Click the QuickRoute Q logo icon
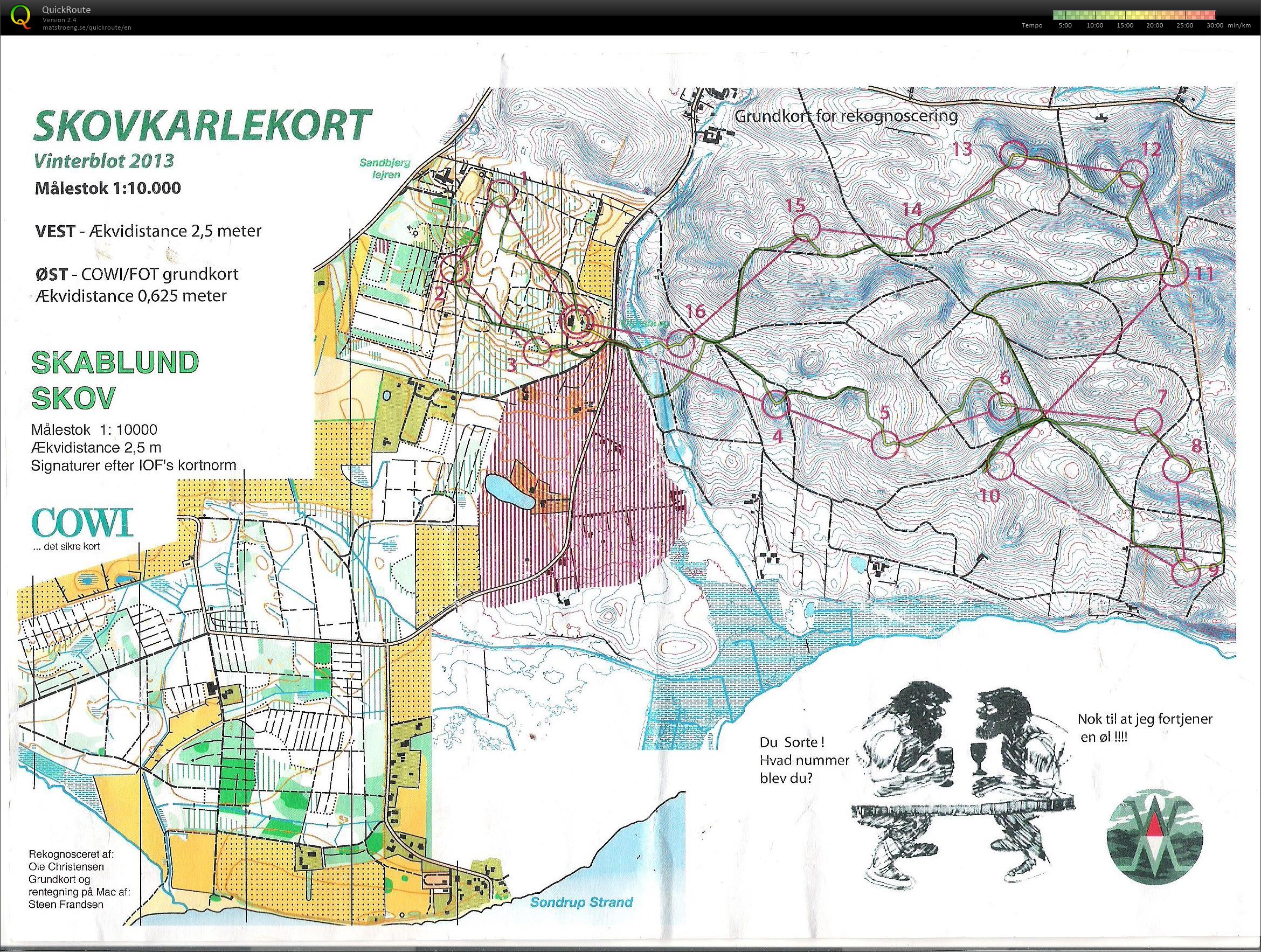Image resolution: width=1261 pixels, height=952 pixels. 21,16
